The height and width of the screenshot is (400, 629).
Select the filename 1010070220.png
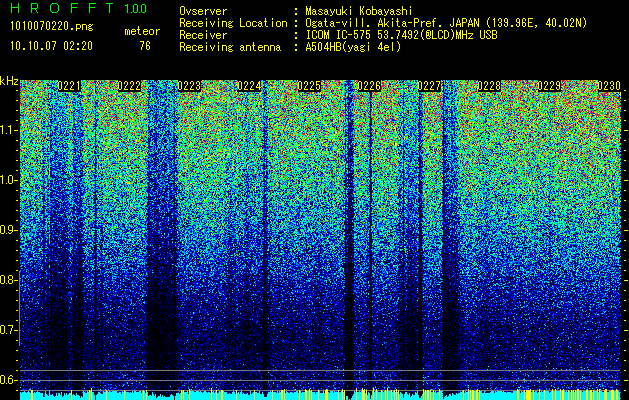pos(52,27)
